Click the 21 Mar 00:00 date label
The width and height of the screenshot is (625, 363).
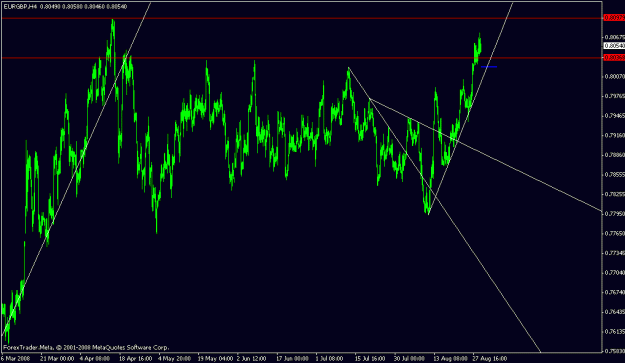(57, 358)
